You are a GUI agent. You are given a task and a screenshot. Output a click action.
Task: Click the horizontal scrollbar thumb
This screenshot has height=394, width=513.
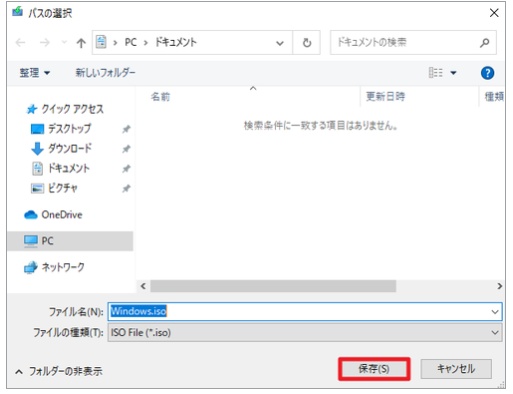(273, 286)
